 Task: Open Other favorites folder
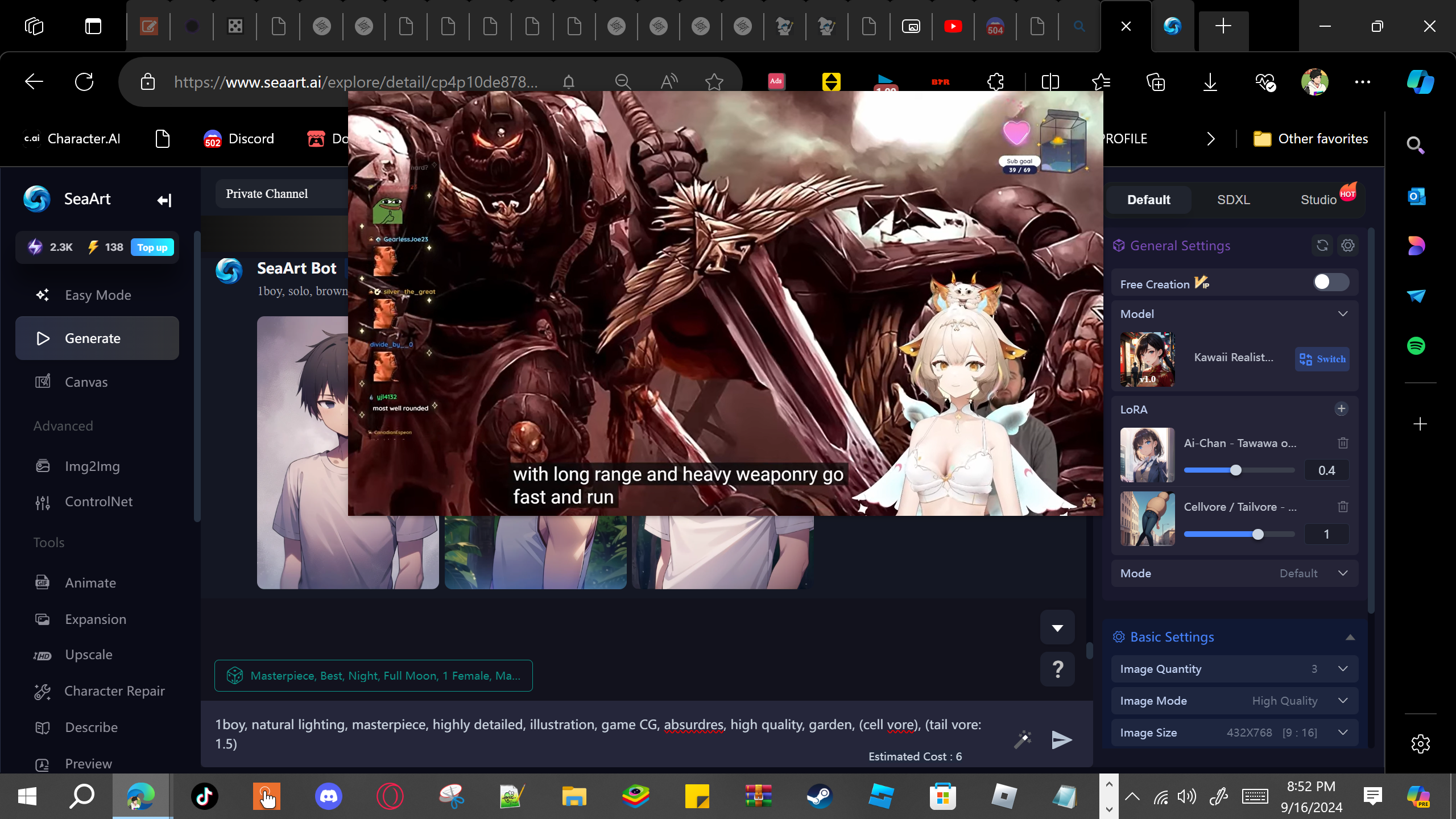[x=1310, y=139]
